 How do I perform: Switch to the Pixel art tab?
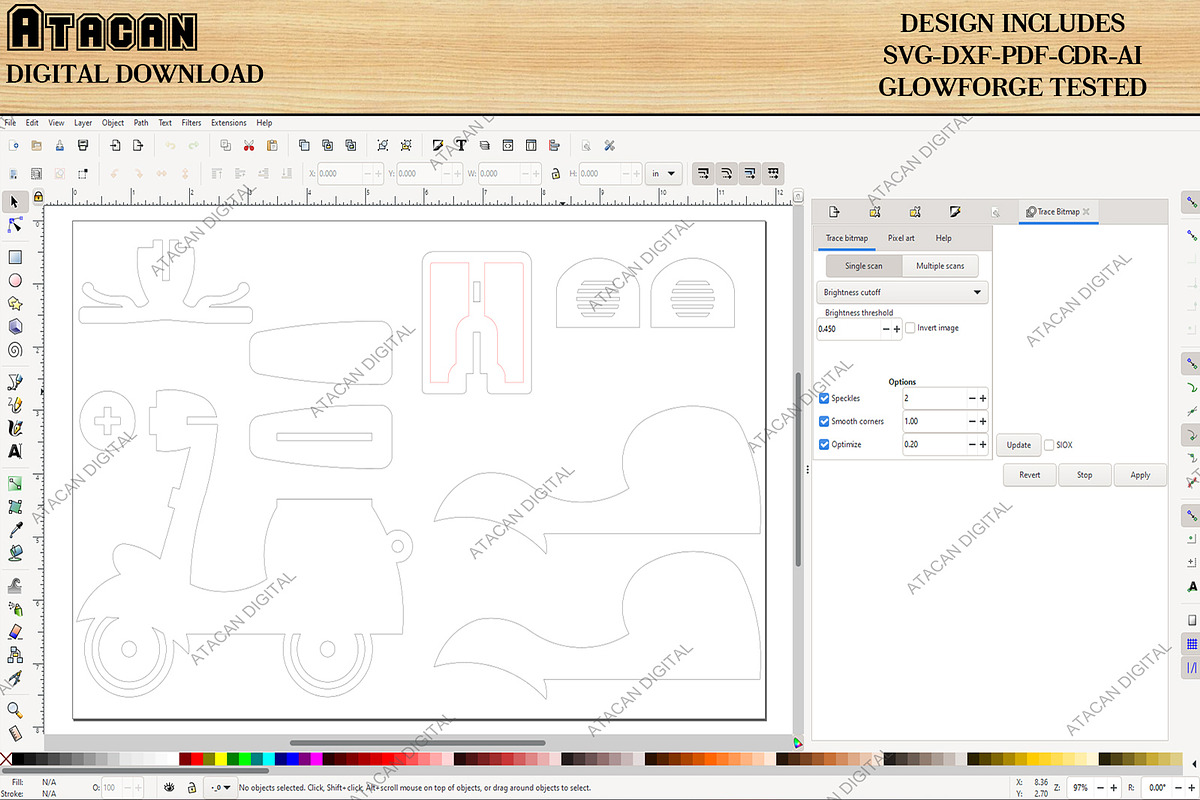(901, 238)
